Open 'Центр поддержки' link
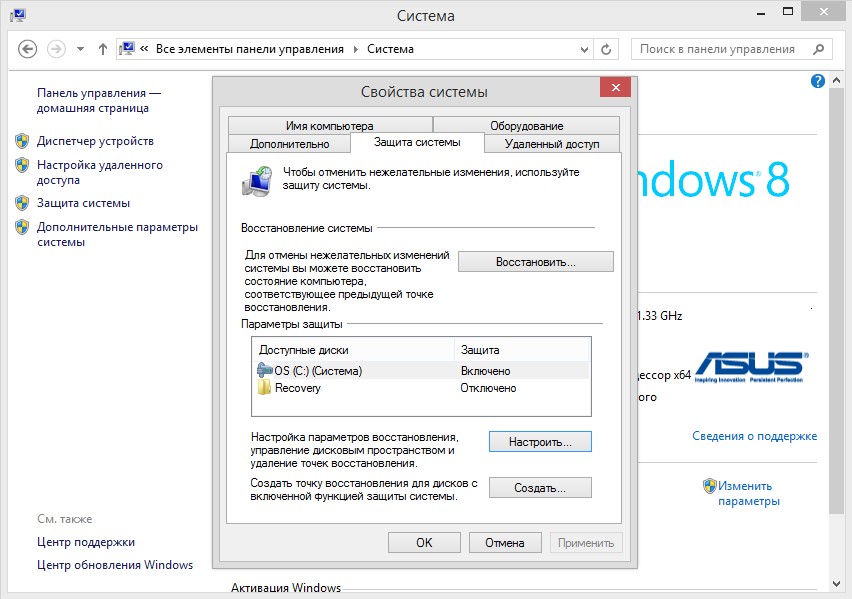The width and height of the screenshot is (852, 599). (86, 542)
